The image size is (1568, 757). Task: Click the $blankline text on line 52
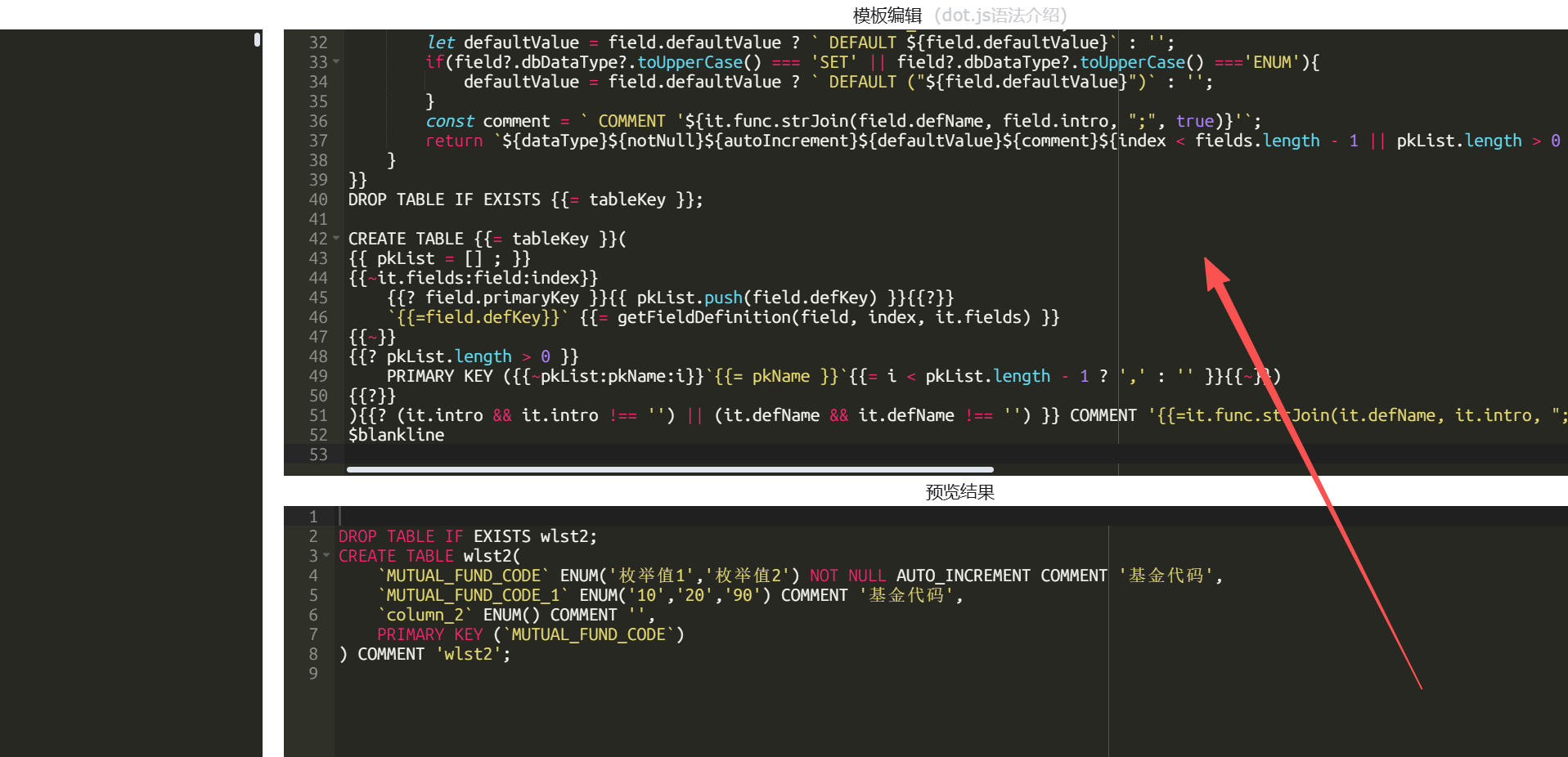click(x=396, y=435)
